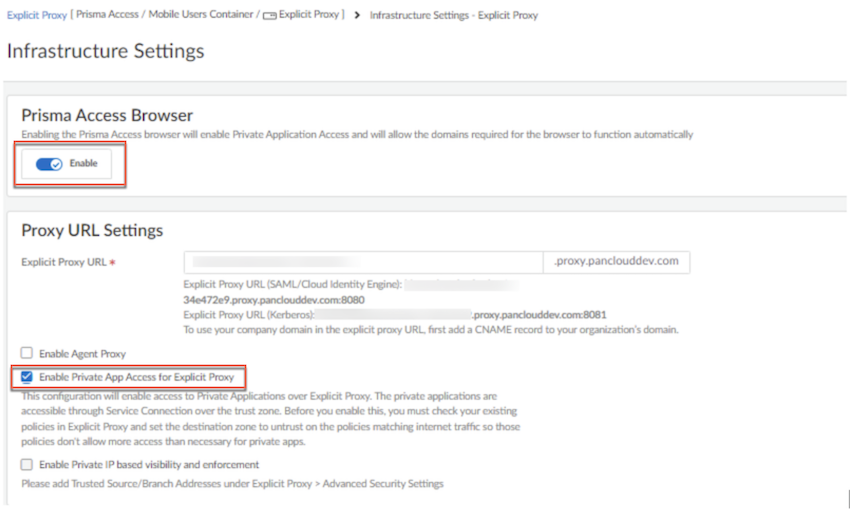
Task: Click the Prisma Access Browser section title
Action: click(107, 115)
